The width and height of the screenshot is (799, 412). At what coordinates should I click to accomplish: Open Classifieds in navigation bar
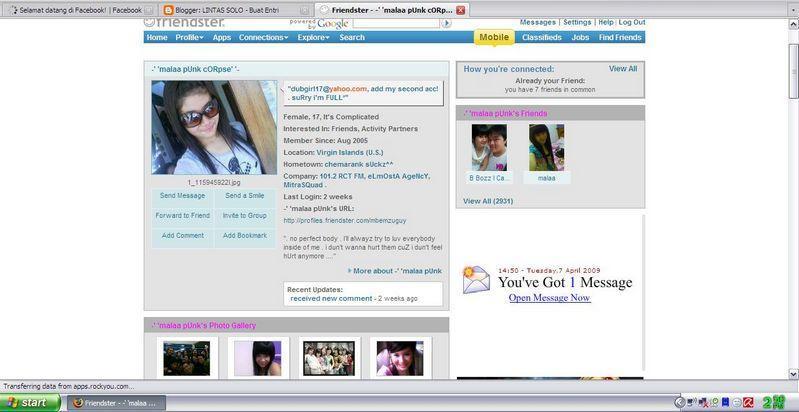click(542, 37)
